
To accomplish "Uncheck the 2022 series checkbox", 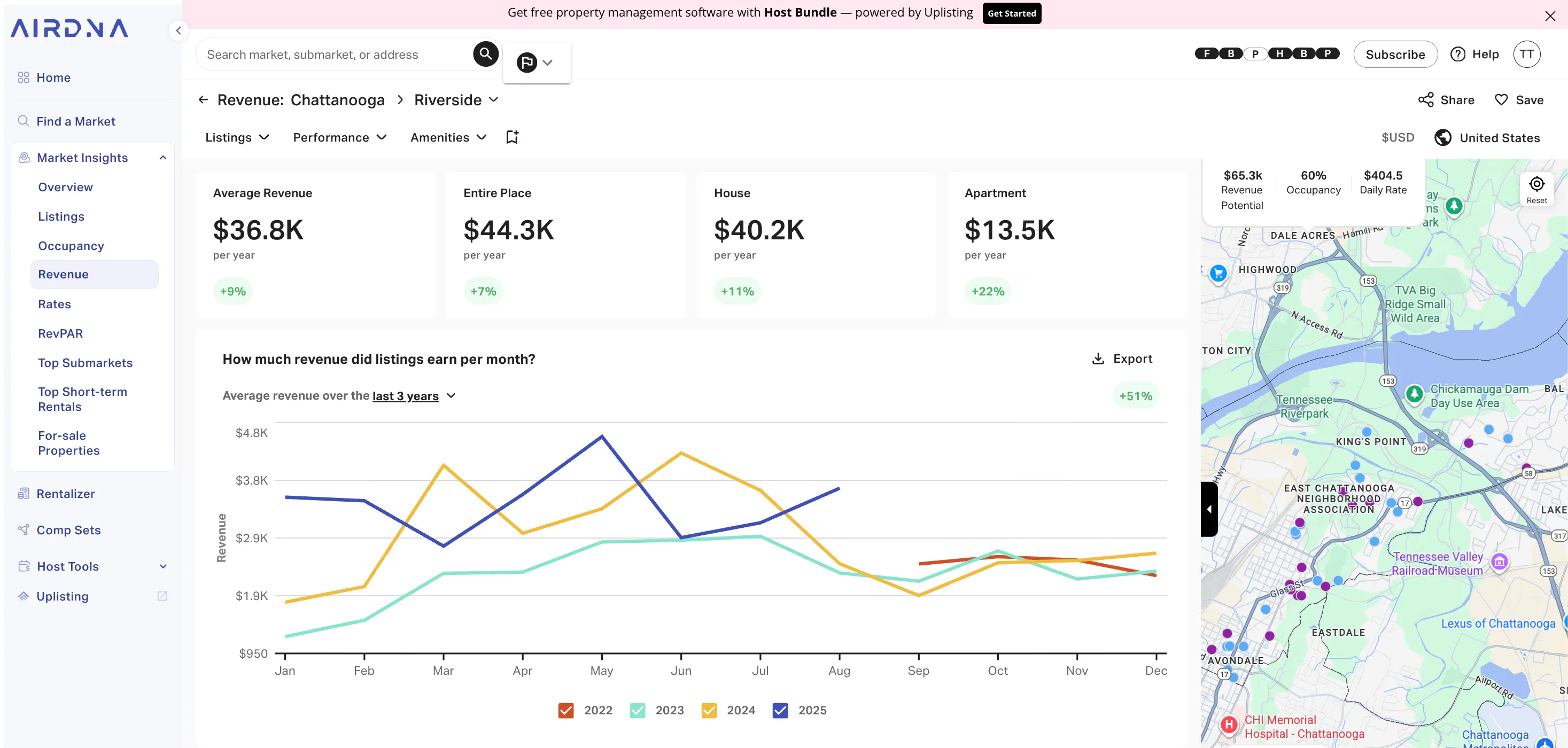I will [565, 710].
